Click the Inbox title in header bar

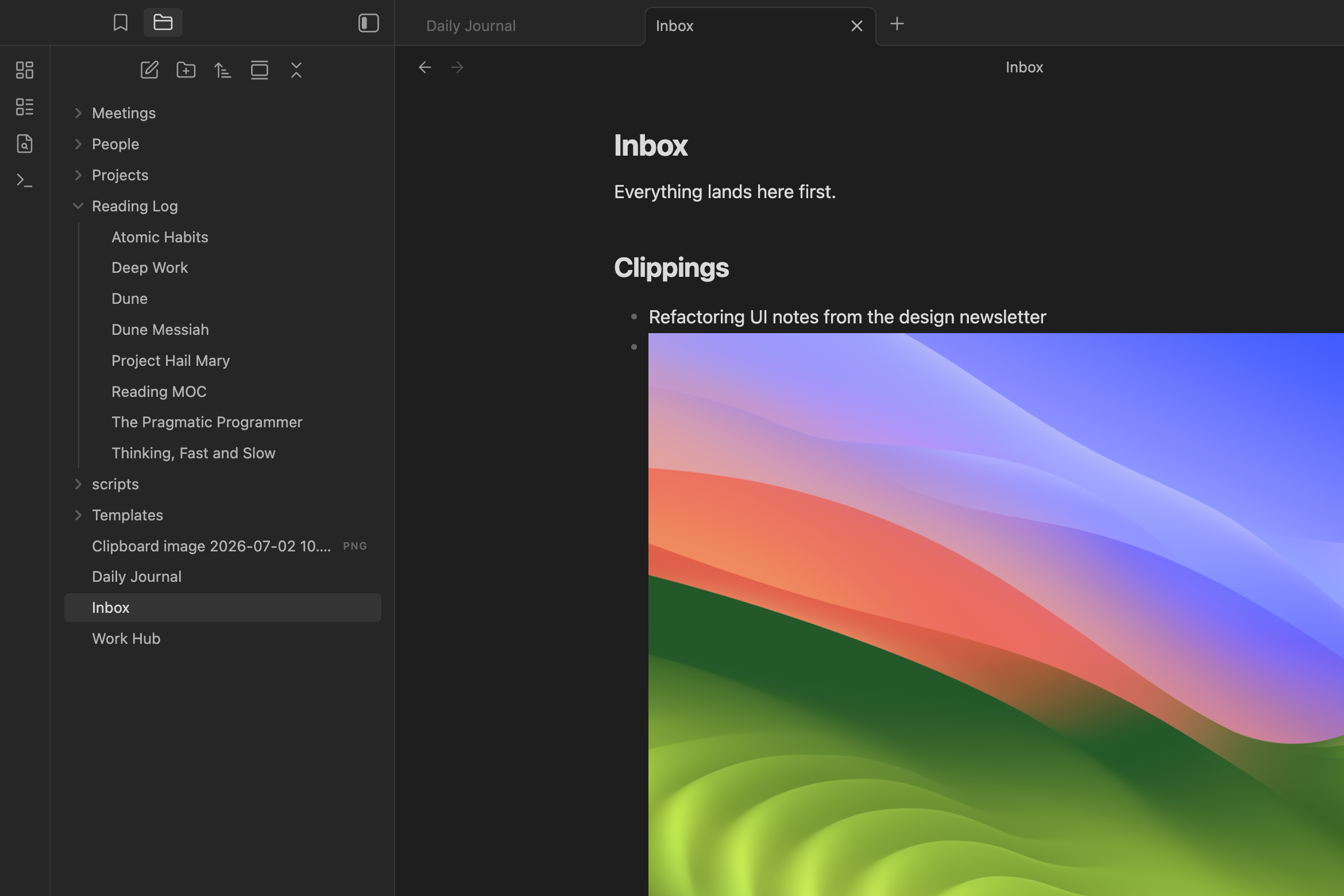click(1024, 67)
